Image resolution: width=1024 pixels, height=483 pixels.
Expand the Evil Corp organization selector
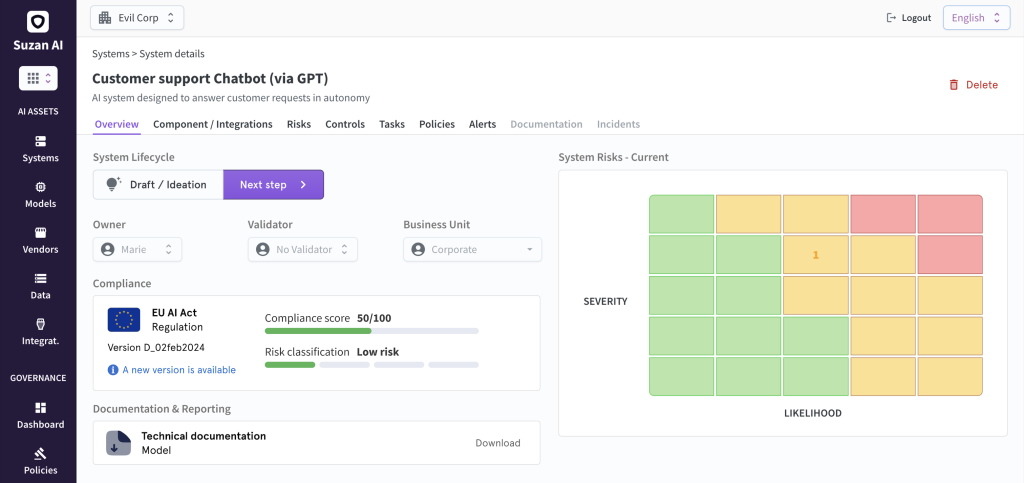137,18
